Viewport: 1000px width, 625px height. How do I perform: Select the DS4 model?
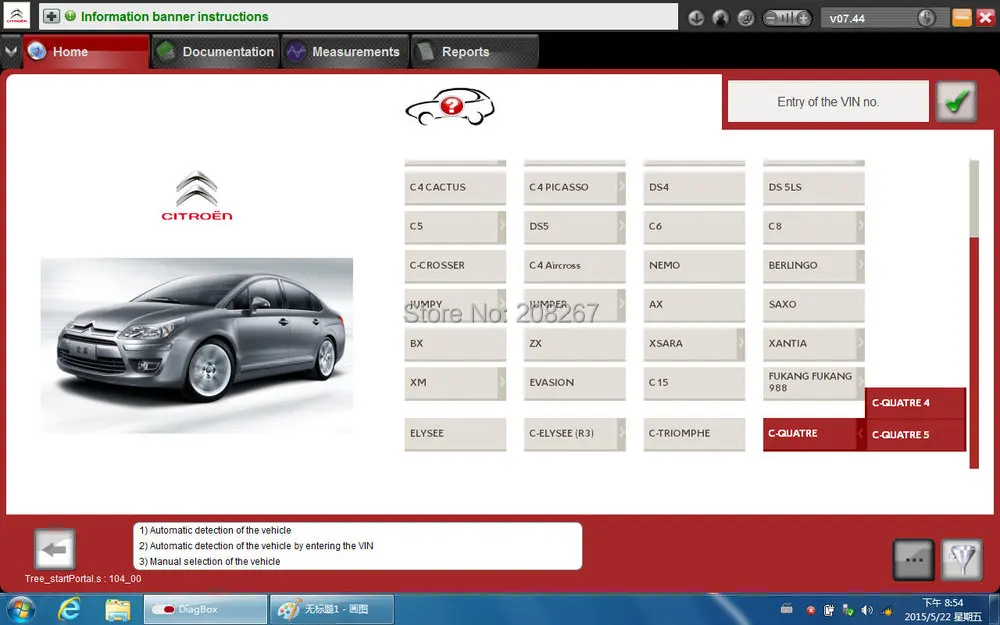(695, 188)
